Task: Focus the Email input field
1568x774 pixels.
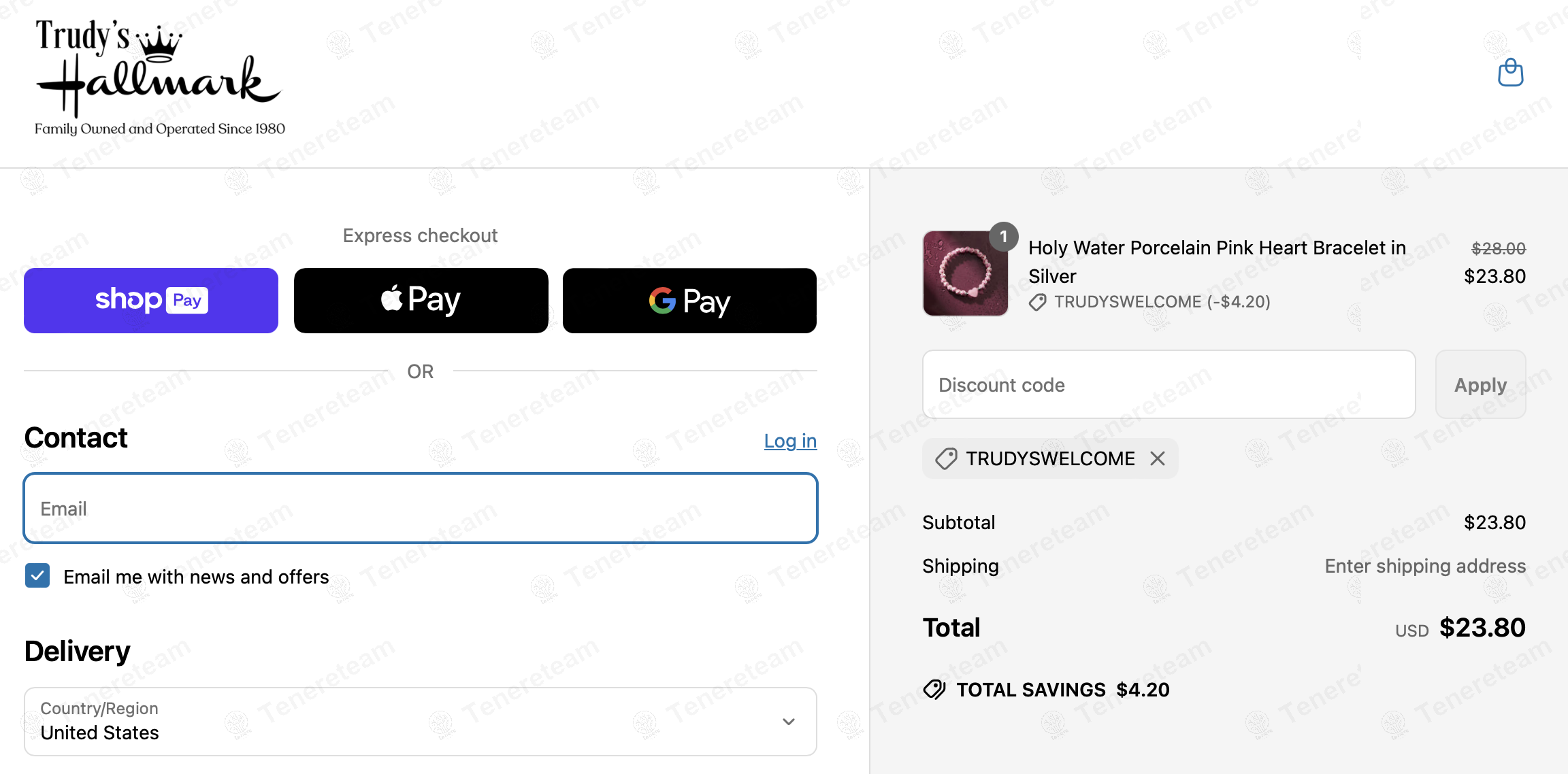Action: 420,508
